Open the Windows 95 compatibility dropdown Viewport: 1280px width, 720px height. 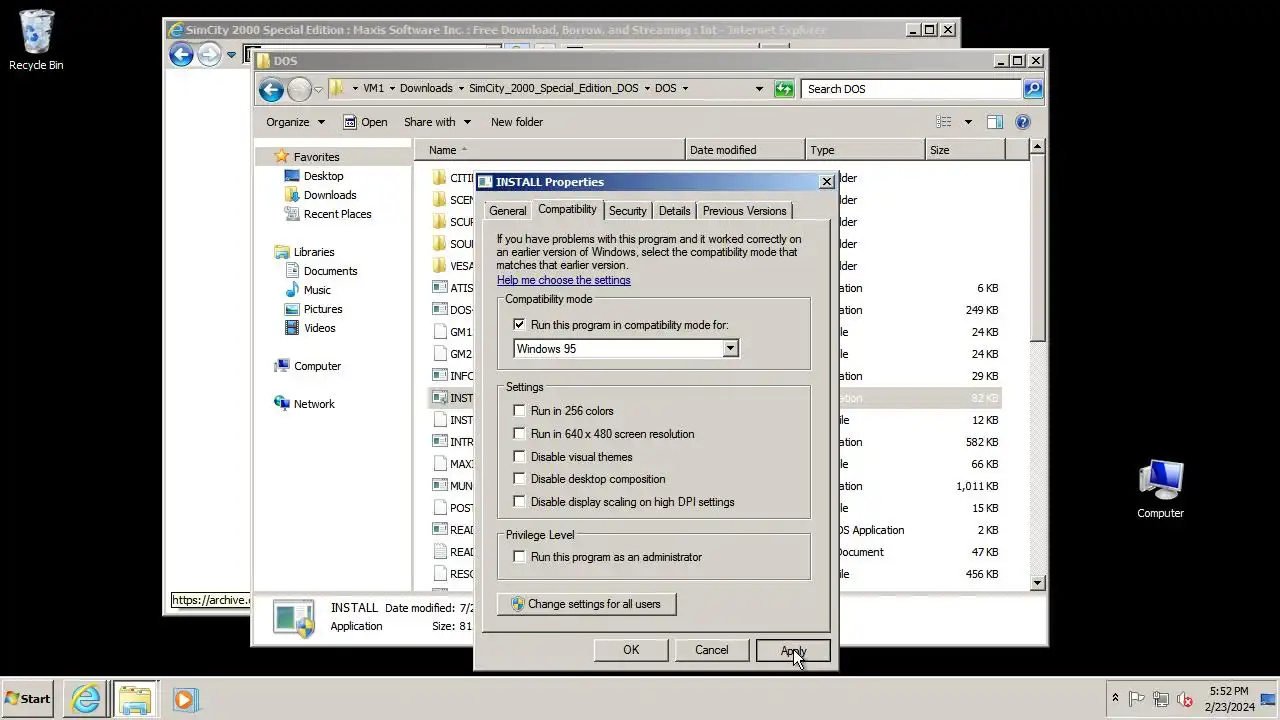click(x=730, y=349)
